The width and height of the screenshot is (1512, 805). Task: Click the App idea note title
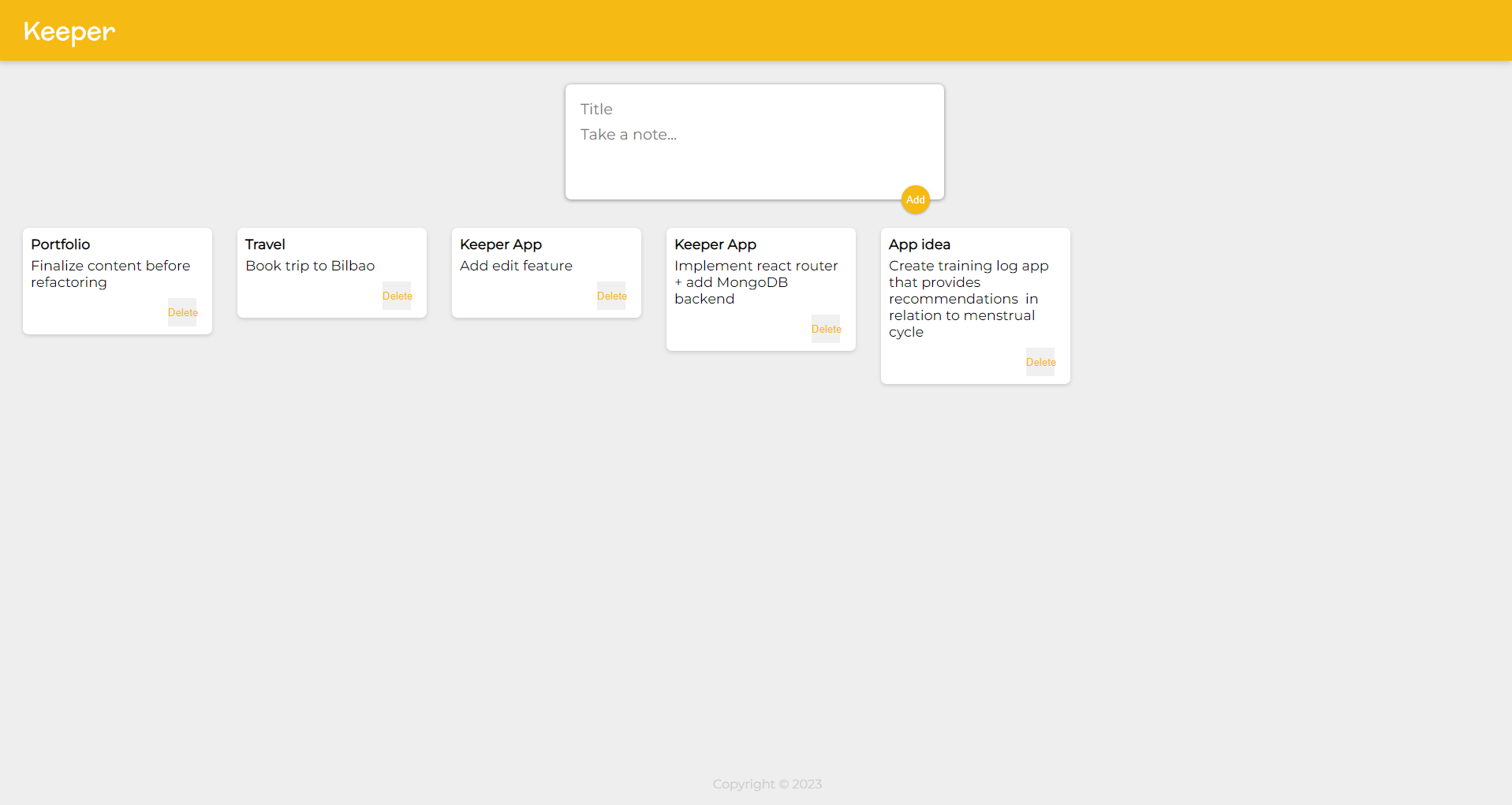pos(920,244)
